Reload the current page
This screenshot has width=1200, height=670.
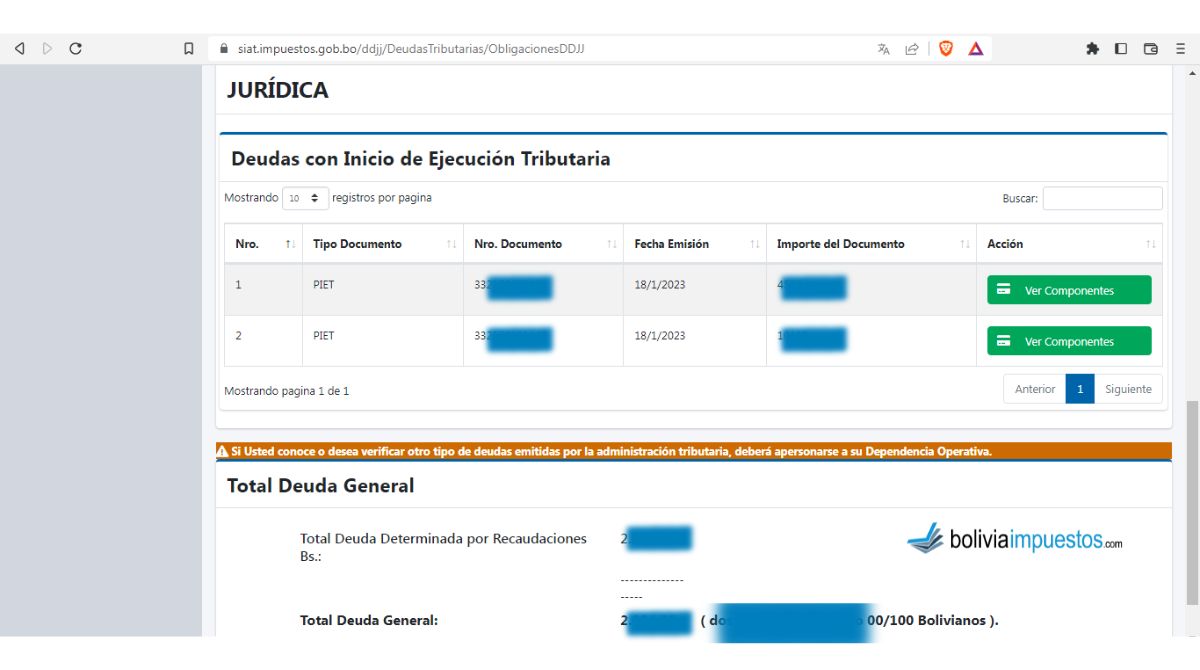(x=75, y=48)
